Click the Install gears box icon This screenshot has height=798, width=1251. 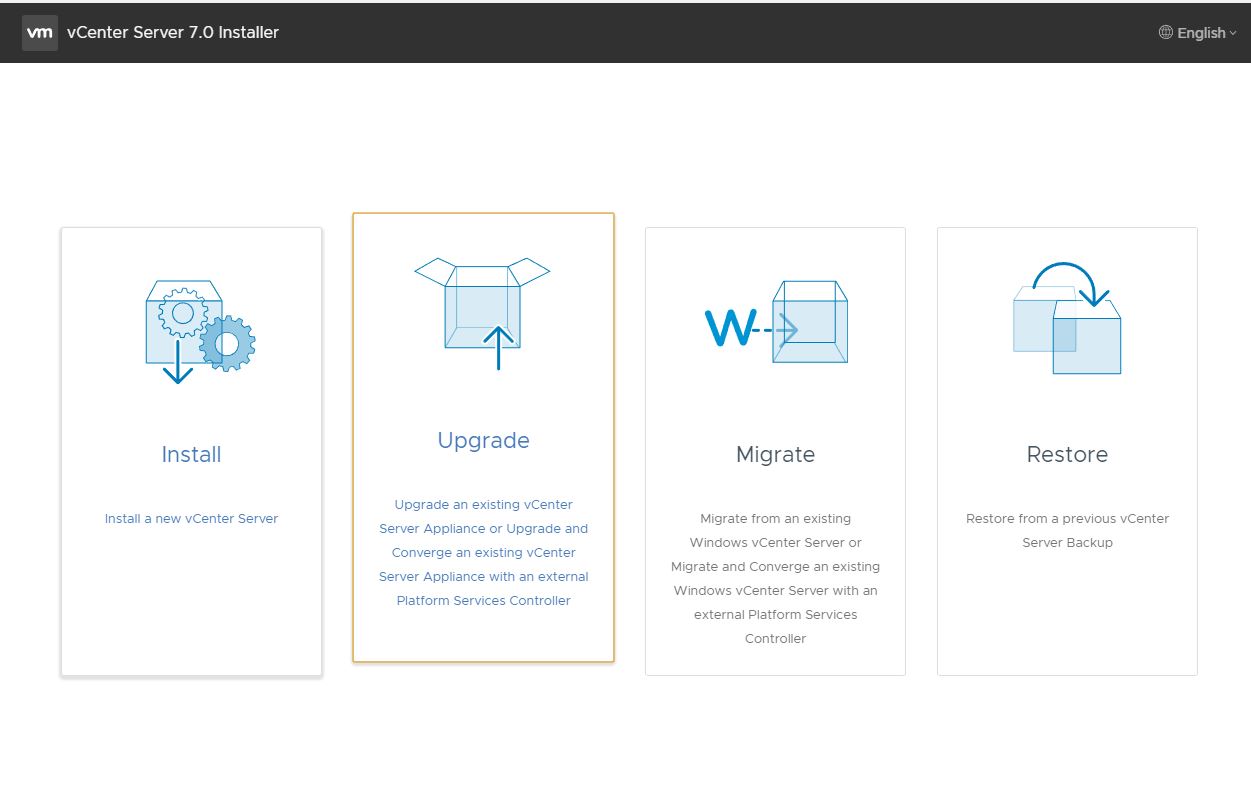click(200, 332)
